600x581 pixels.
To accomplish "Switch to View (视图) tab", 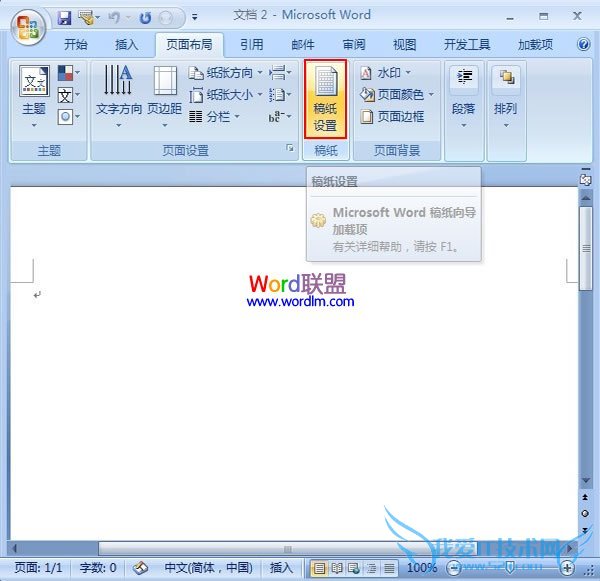I will pos(404,44).
